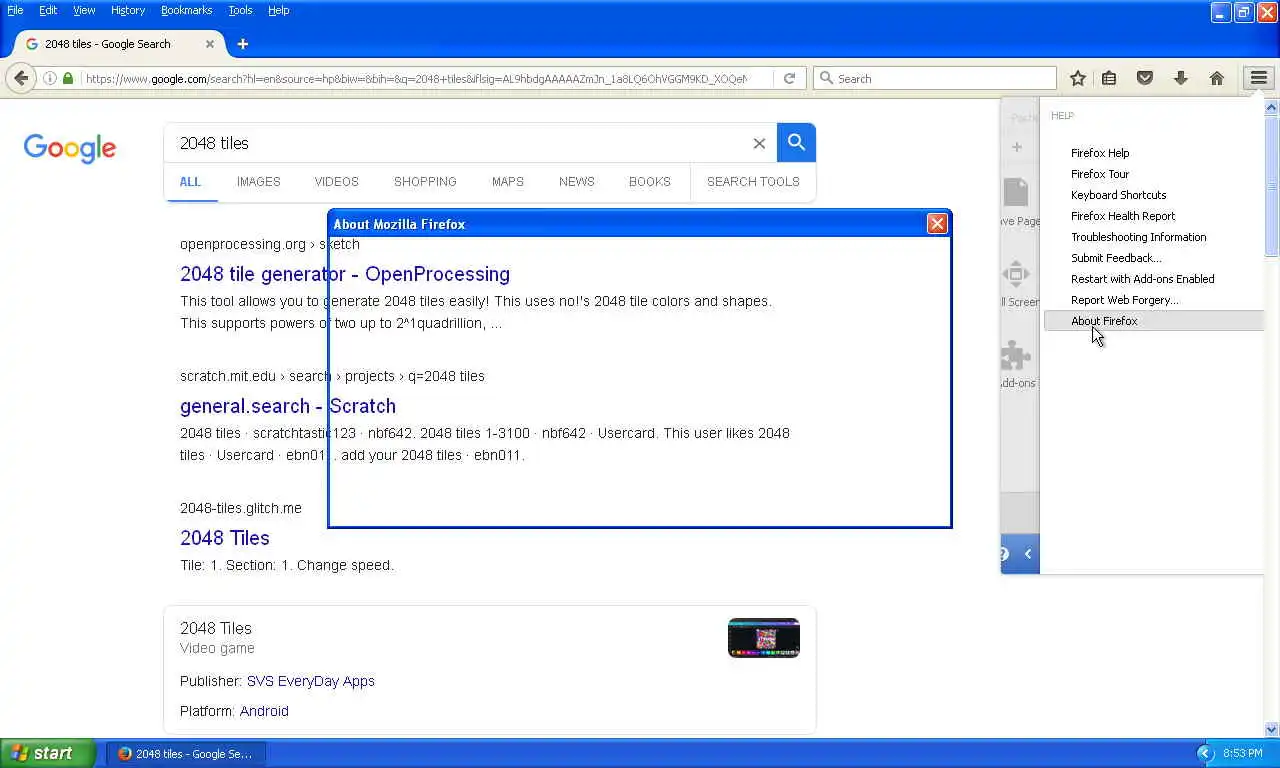
Task: Click the browser URL address field
Action: coord(415,78)
